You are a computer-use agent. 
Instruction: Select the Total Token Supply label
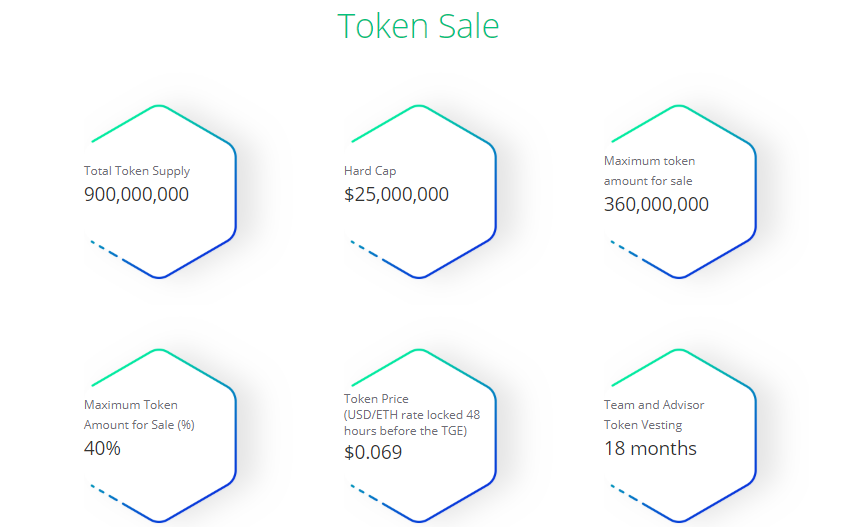(x=137, y=171)
